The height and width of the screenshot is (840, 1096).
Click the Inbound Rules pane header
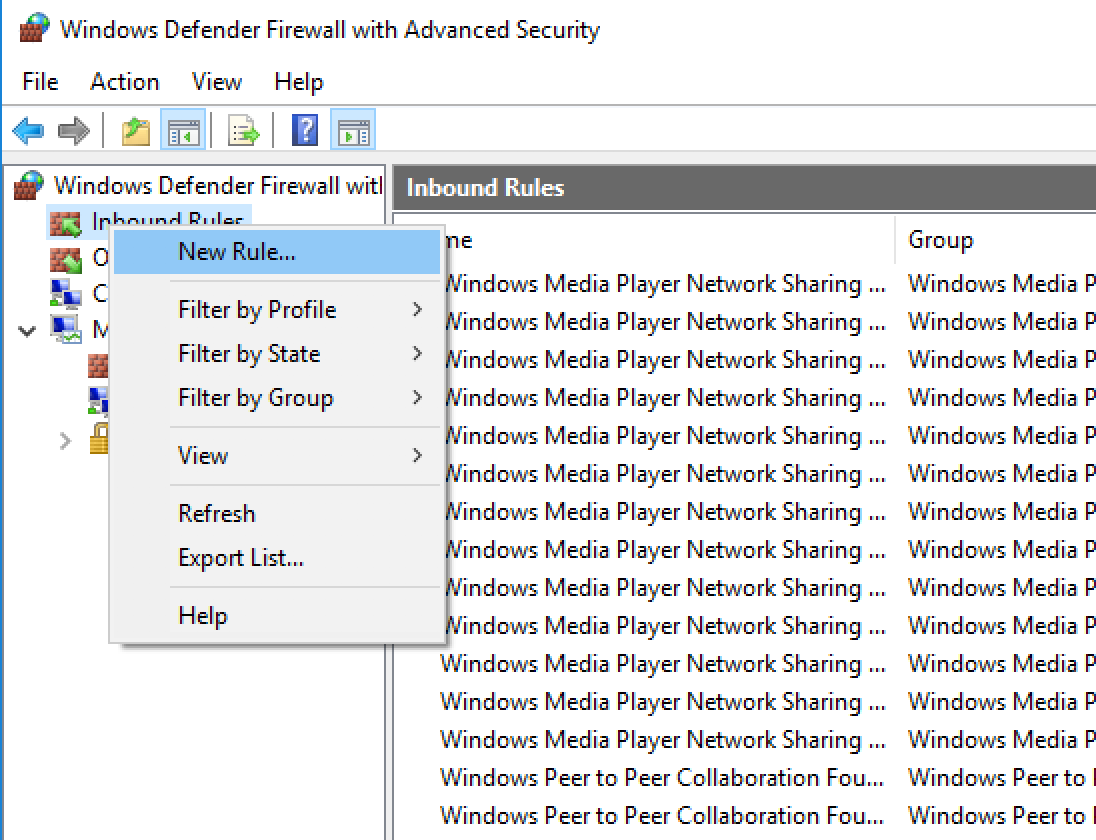click(744, 187)
